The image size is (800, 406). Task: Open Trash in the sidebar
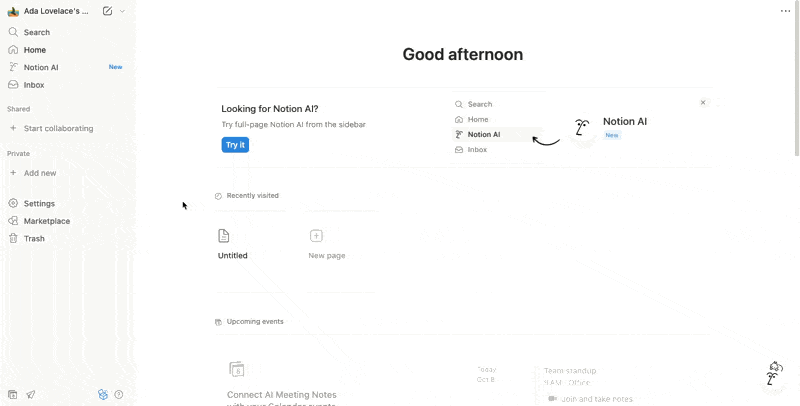(x=34, y=238)
